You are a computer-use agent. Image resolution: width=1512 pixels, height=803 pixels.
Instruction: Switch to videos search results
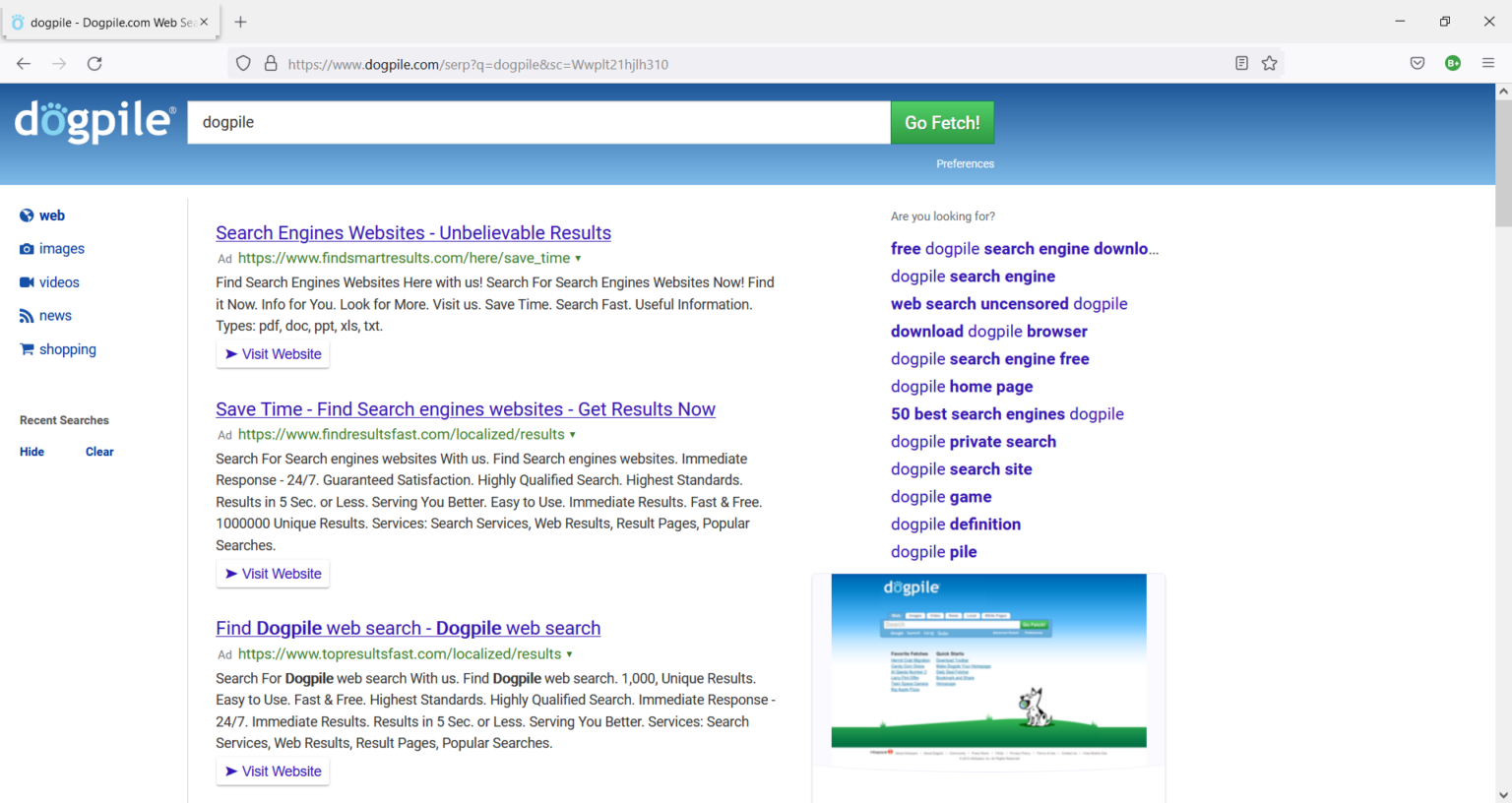[x=59, y=281]
